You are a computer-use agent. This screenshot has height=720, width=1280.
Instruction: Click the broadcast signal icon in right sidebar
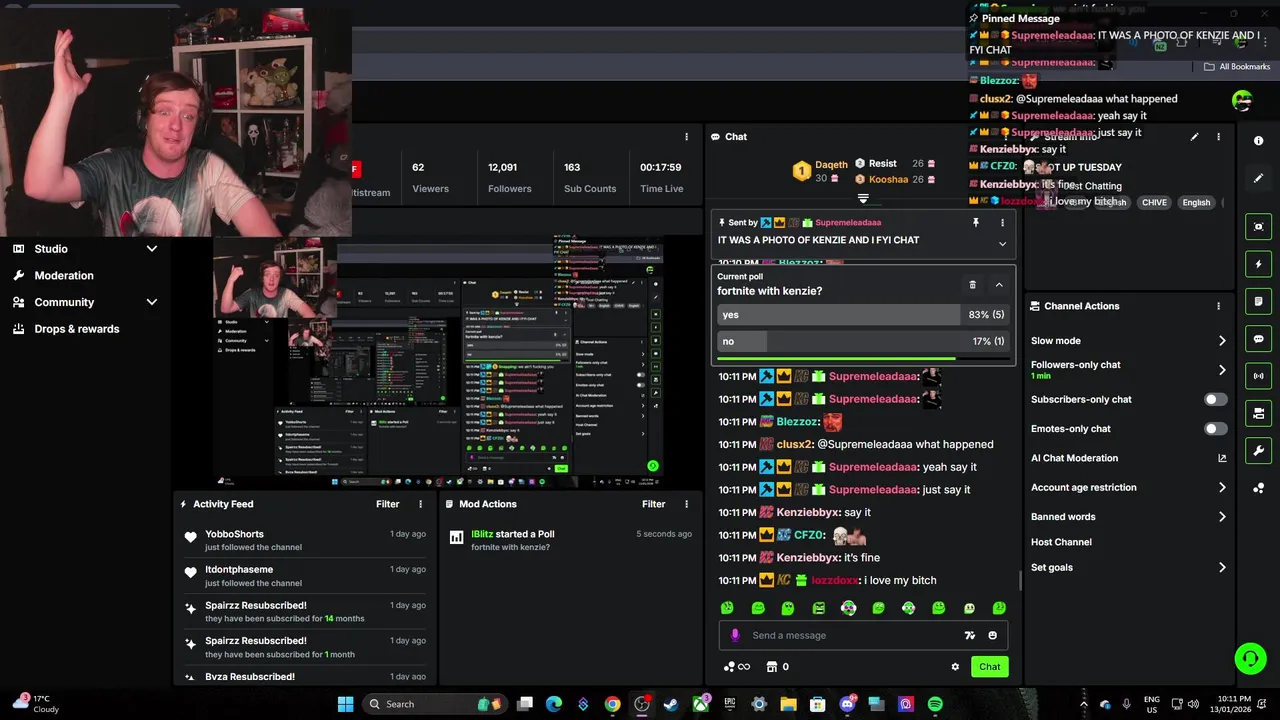click(1258, 376)
